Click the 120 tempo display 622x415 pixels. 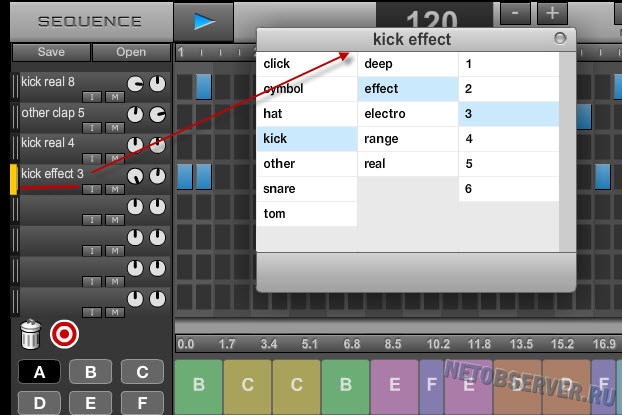pos(434,16)
